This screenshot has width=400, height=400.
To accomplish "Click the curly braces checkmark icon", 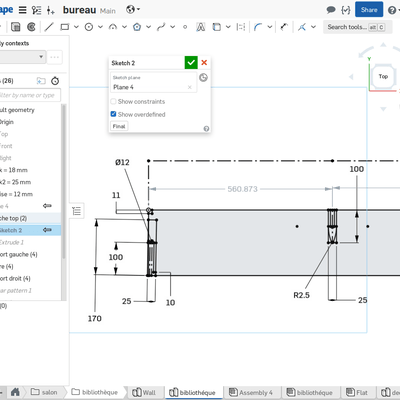I will (346, 10).
